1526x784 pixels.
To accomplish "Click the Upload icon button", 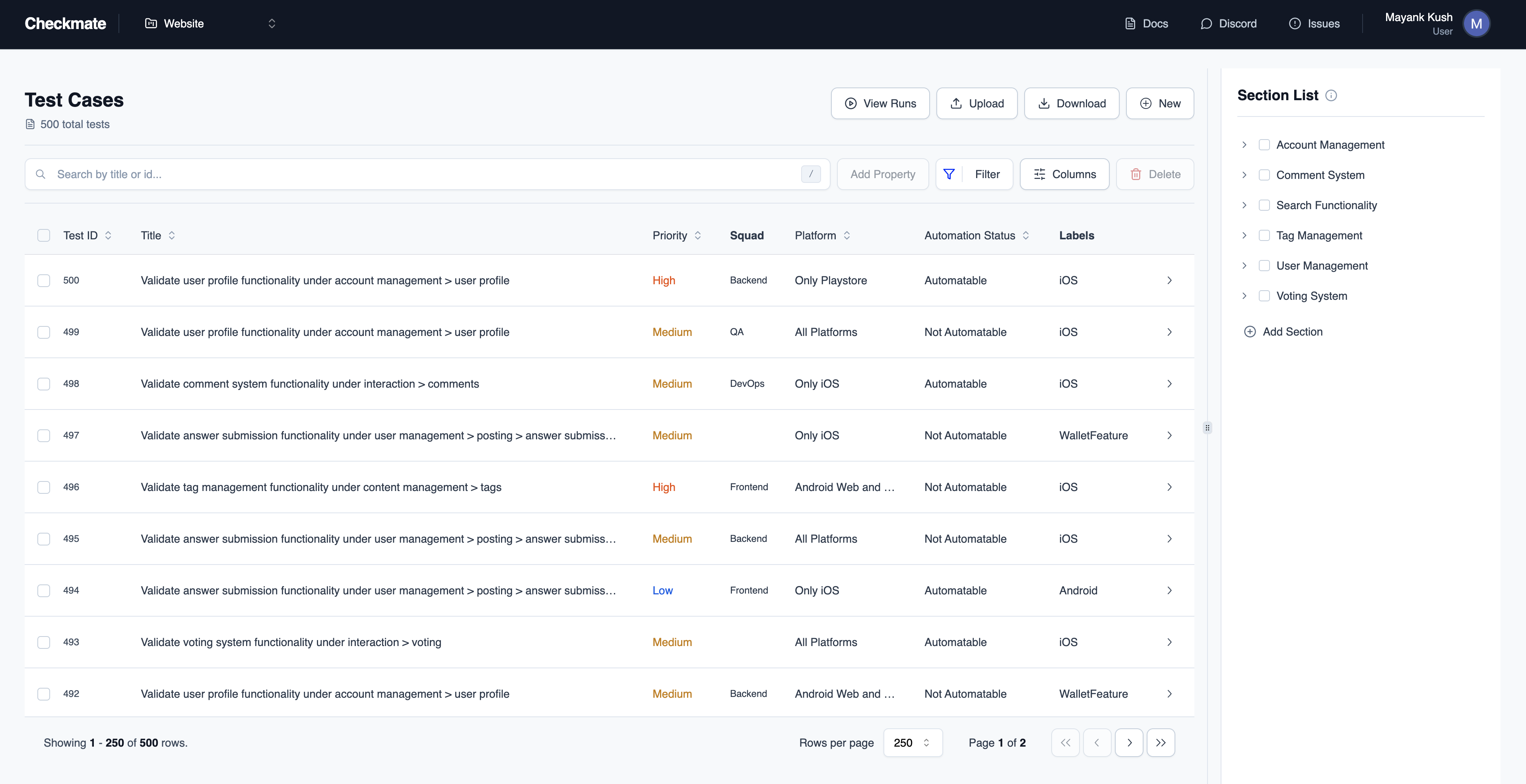I will (956, 103).
